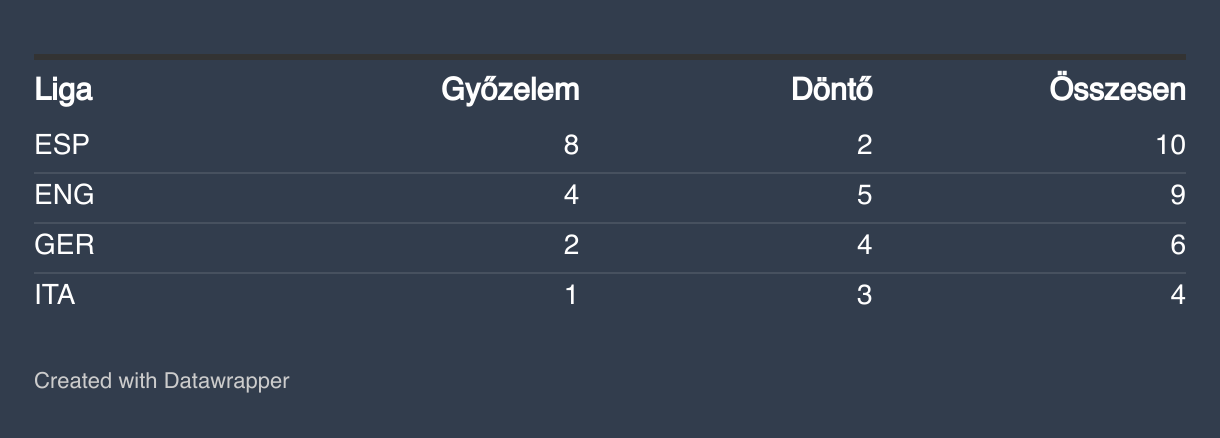Viewport: 1220px width, 438px height.
Task: Click ENG Döntő value 5
Action: tap(865, 195)
